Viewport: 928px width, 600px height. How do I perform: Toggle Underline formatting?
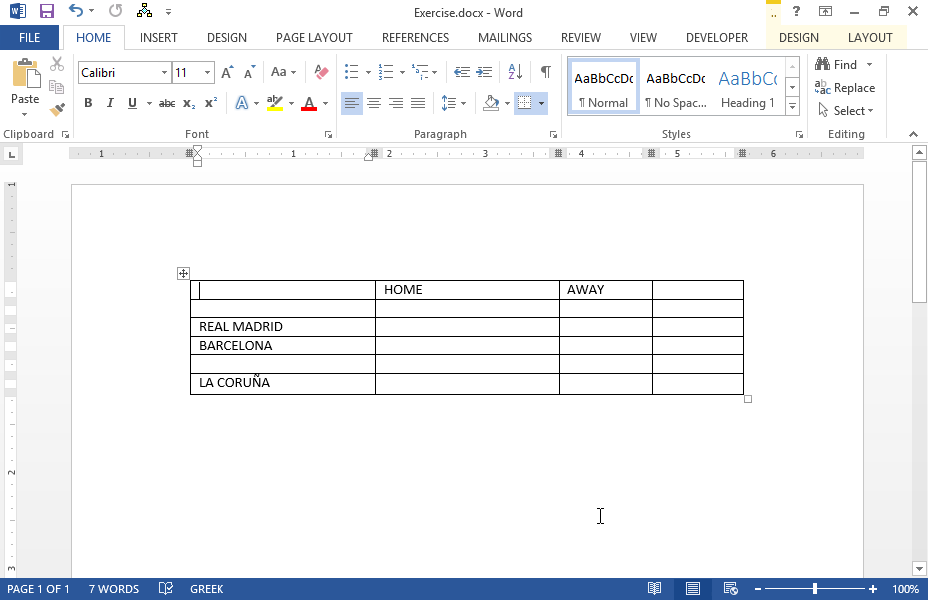click(132, 103)
